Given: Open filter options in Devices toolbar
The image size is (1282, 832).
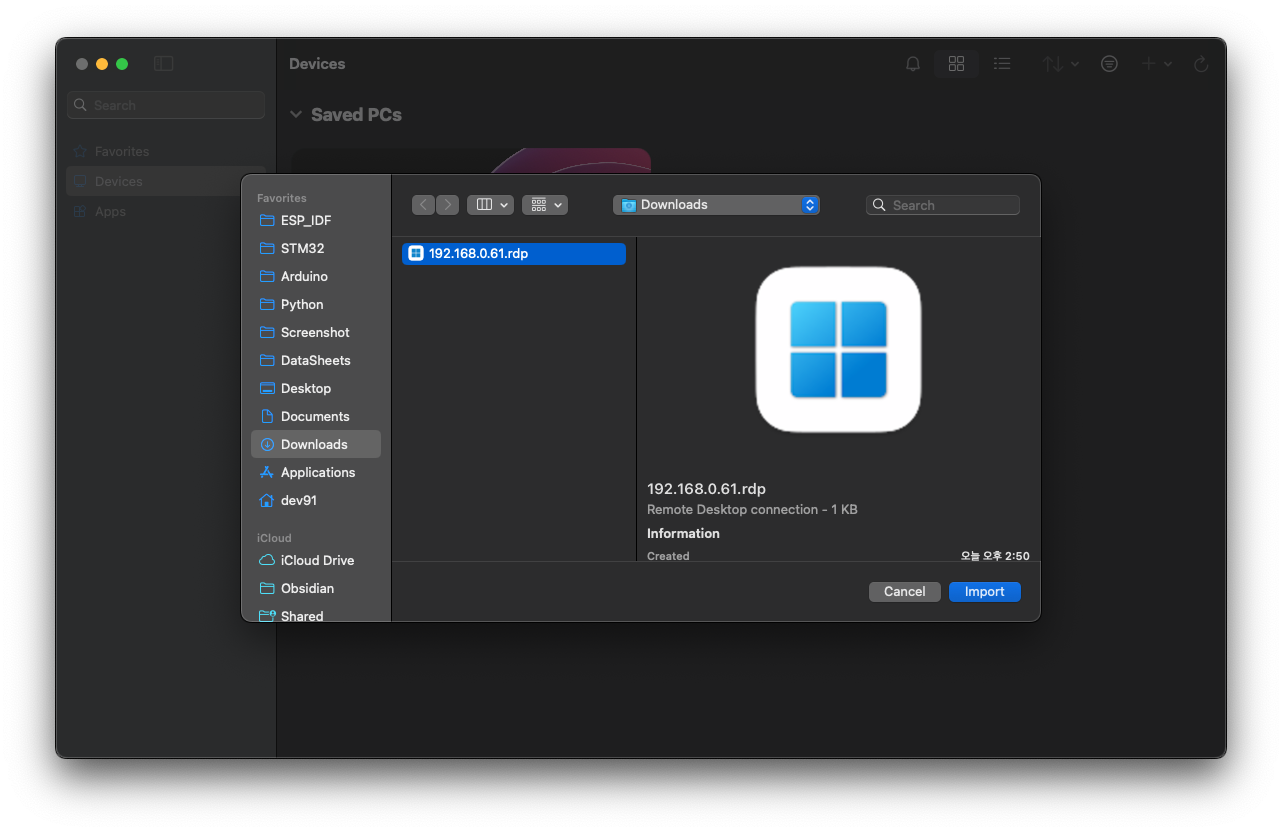Looking at the screenshot, I should (x=1109, y=64).
